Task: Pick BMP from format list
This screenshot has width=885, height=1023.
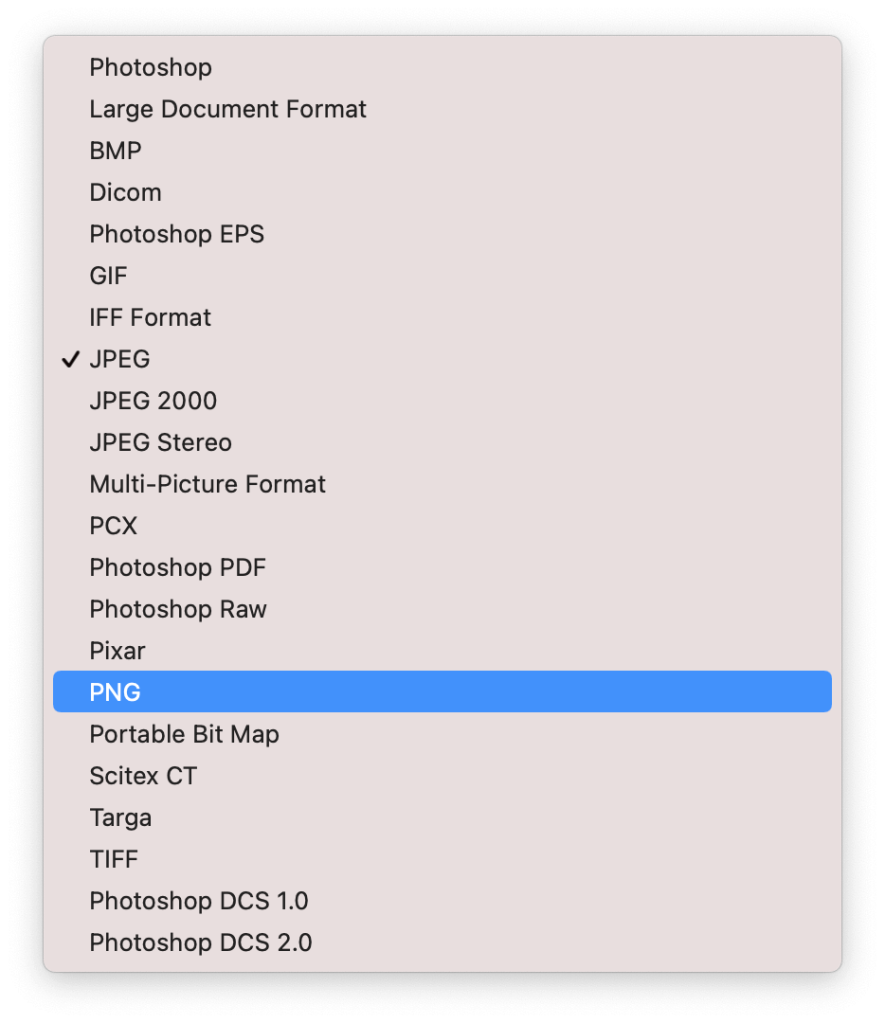Action: (442, 151)
